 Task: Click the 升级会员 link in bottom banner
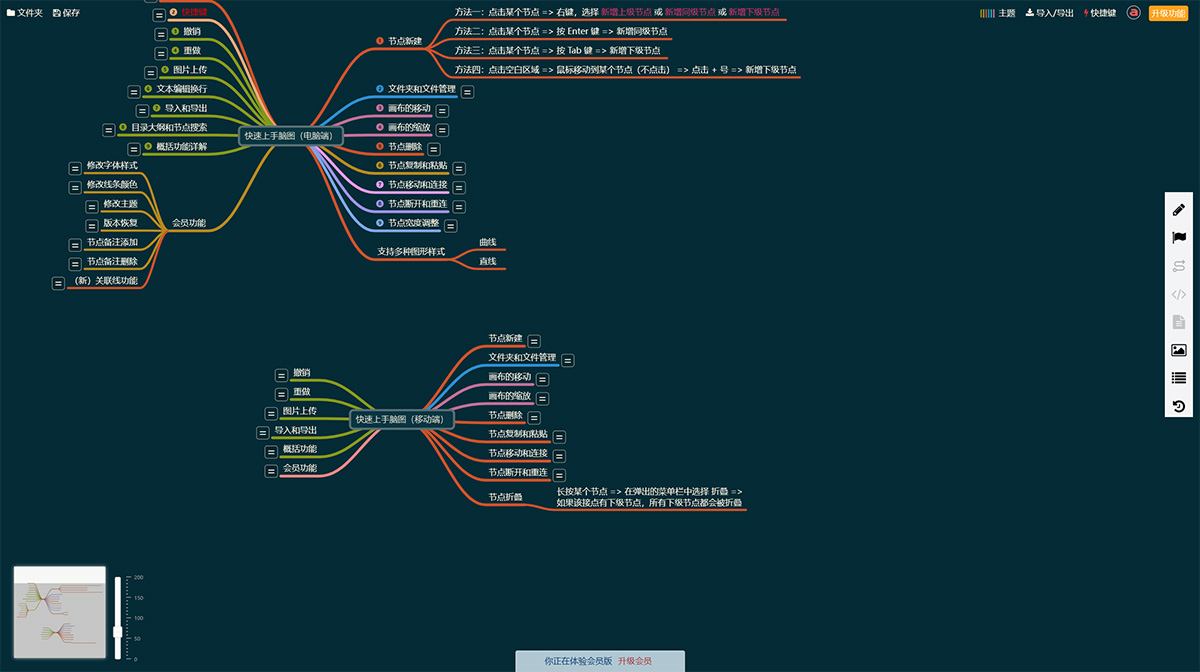click(634, 661)
